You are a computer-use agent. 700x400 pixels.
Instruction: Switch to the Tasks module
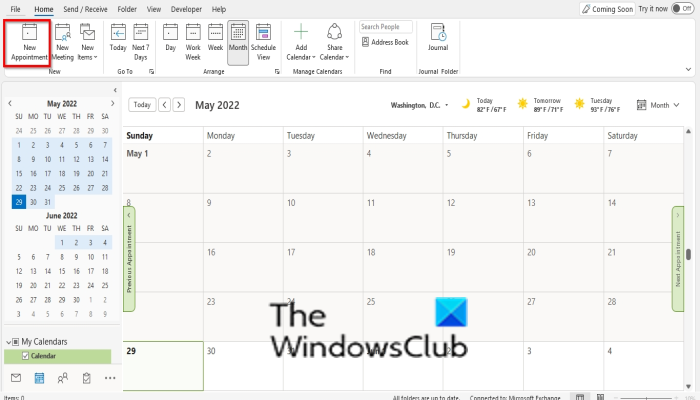coord(87,378)
